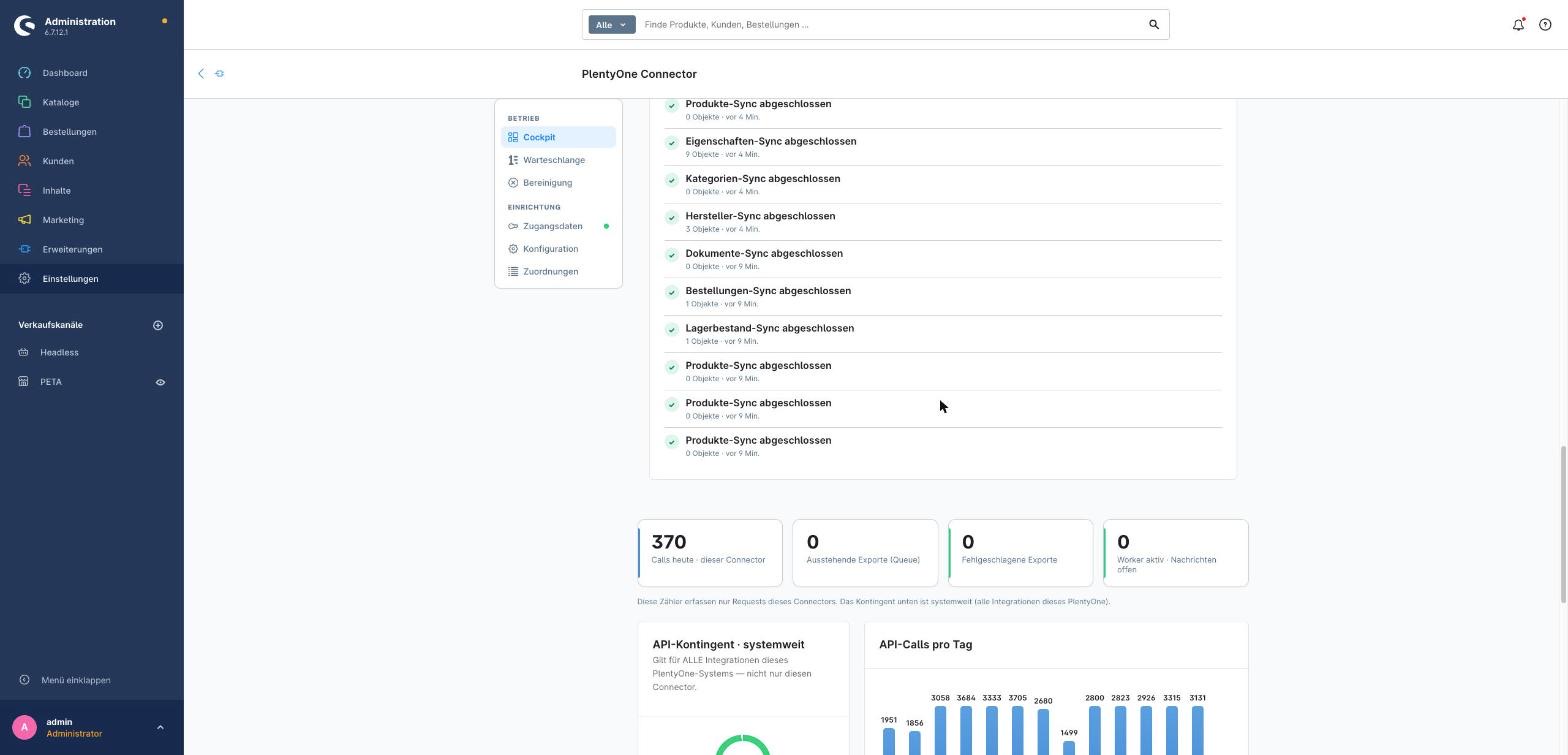1568x755 pixels.
Task: Expand the admin user menu chevron
Action: [160, 728]
